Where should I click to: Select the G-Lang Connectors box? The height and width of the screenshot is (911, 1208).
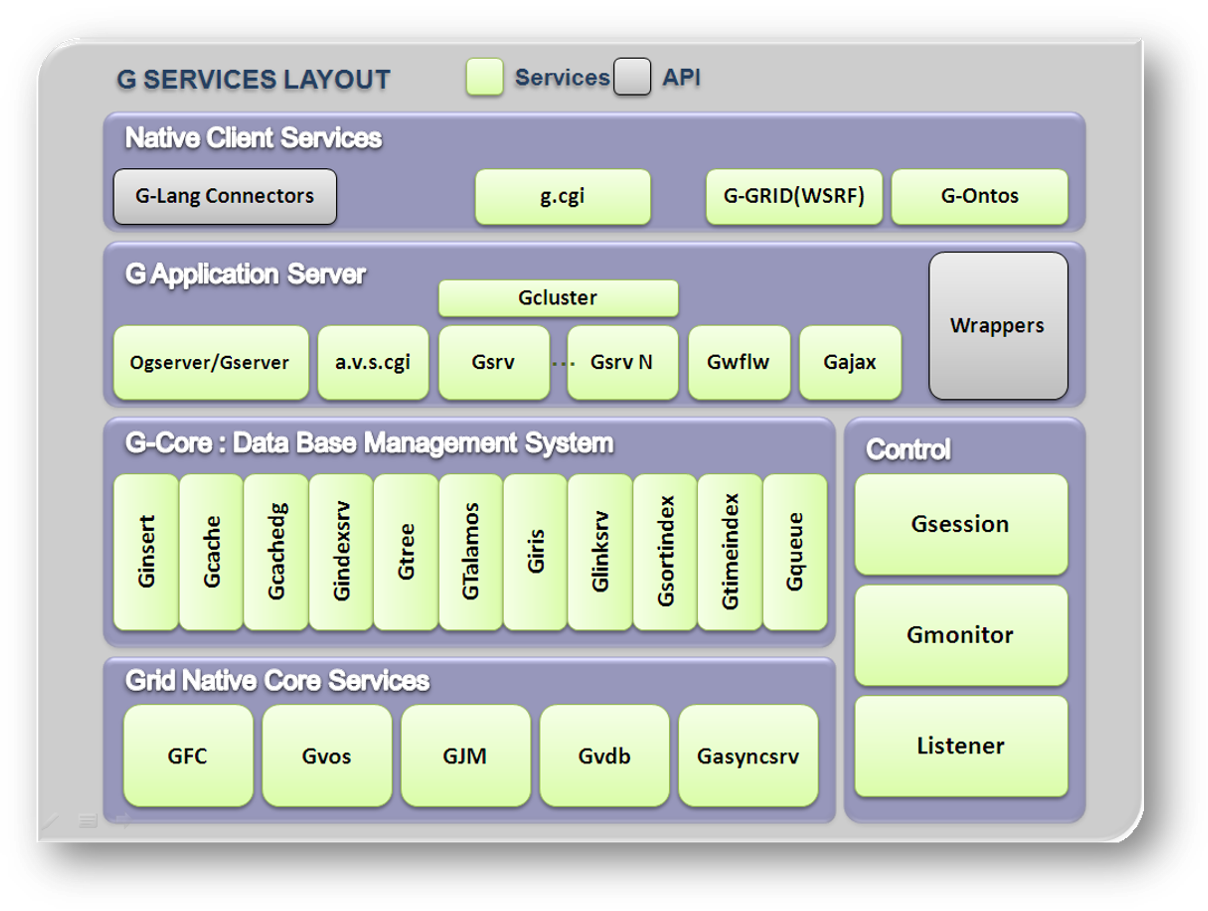click(224, 197)
